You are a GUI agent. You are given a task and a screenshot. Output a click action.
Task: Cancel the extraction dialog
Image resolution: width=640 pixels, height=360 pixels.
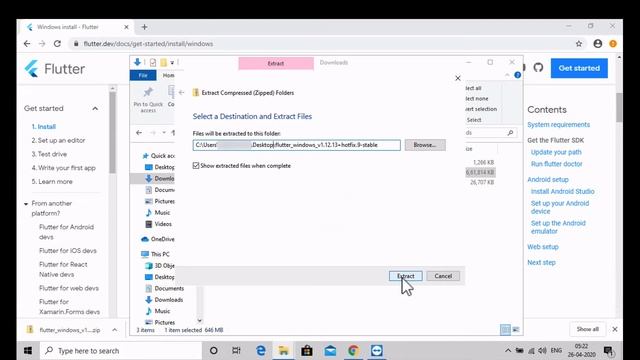[x=443, y=276]
